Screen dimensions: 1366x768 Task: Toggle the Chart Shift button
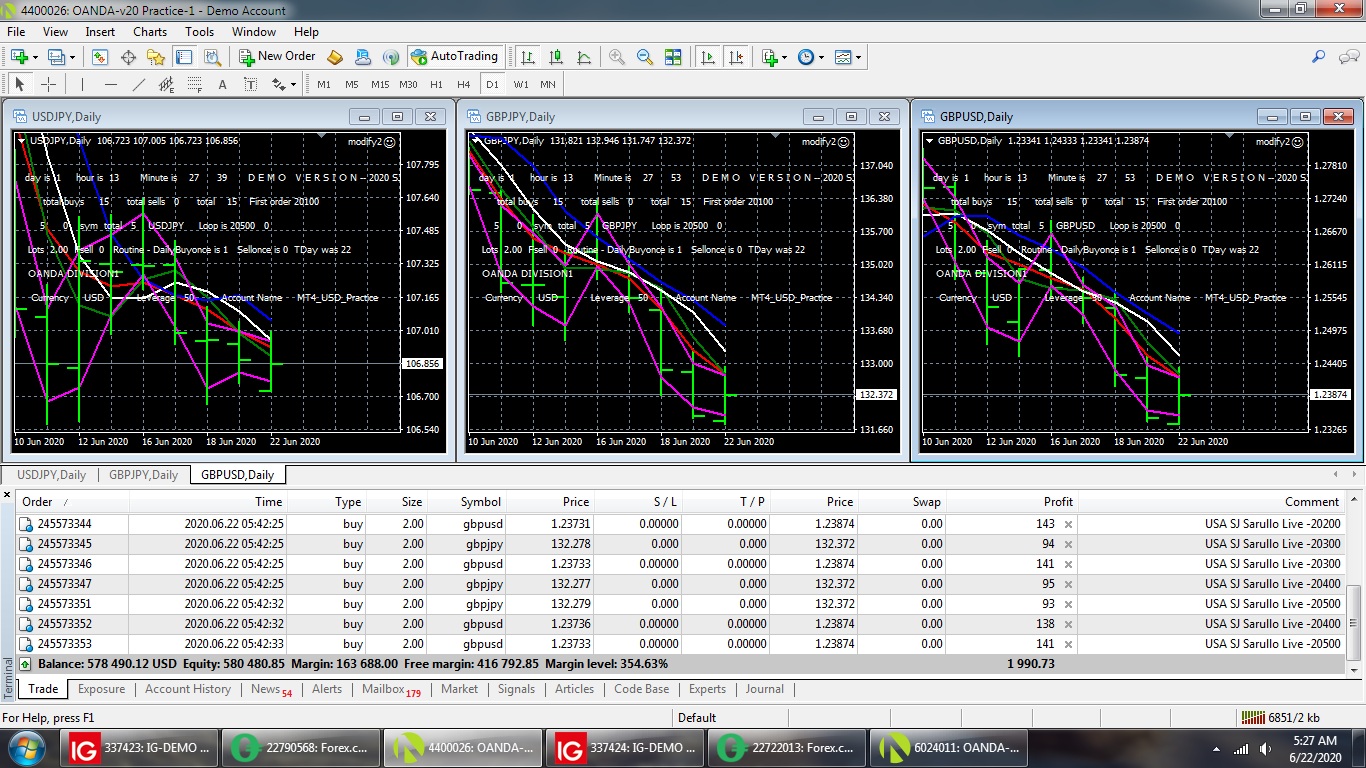tap(736, 57)
